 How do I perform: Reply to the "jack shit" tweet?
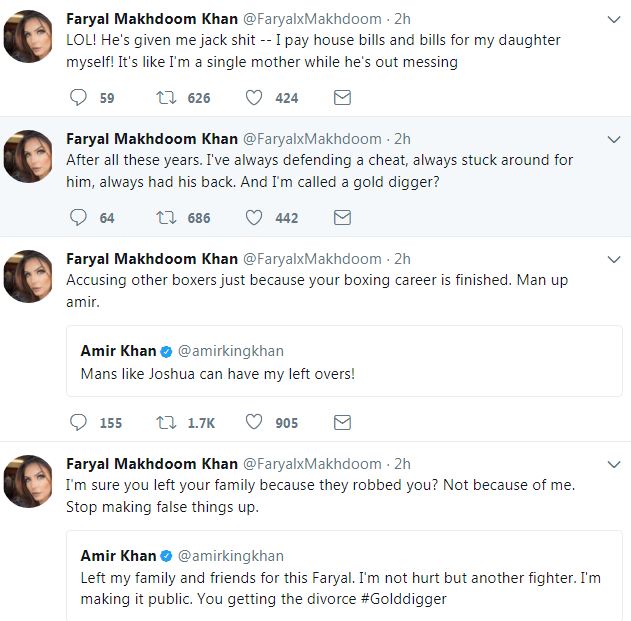tap(79, 98)
